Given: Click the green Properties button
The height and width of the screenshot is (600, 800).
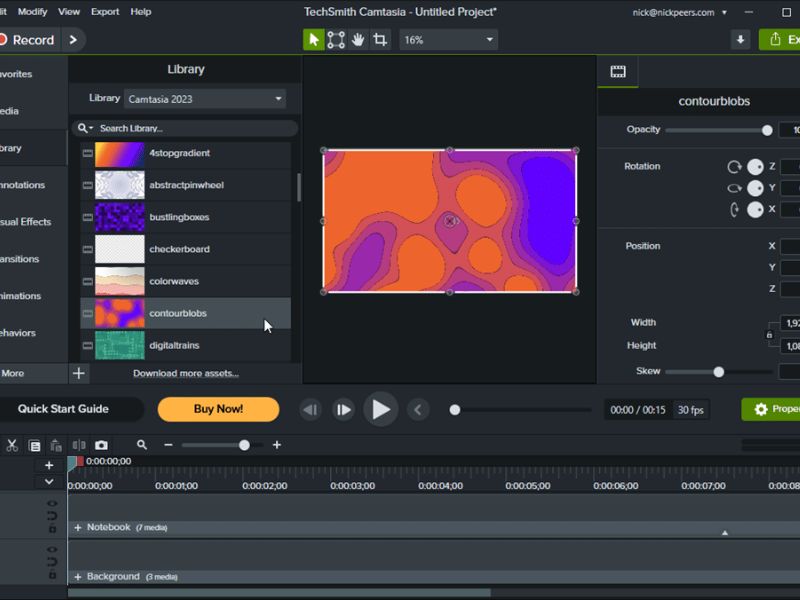Looking at the screenshot, I should coord(771,409).
